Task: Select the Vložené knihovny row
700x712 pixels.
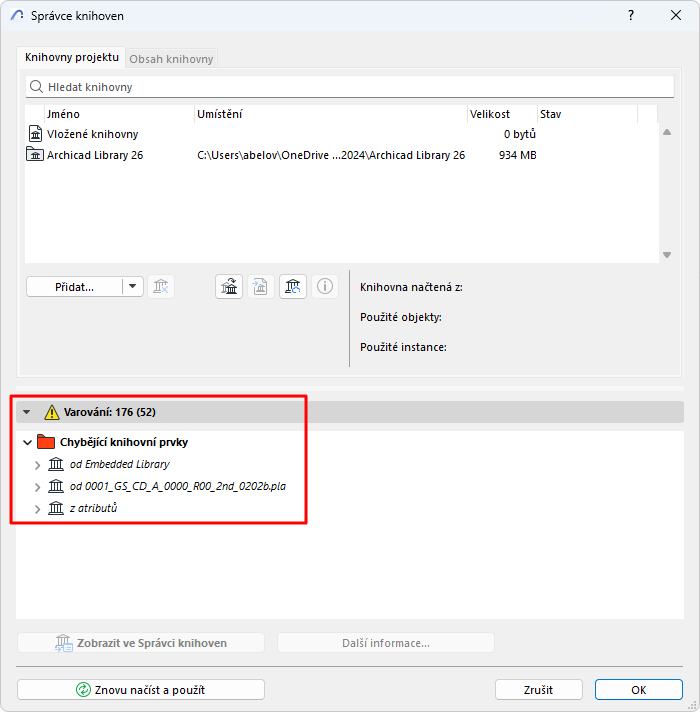Action: coord(341,134)
